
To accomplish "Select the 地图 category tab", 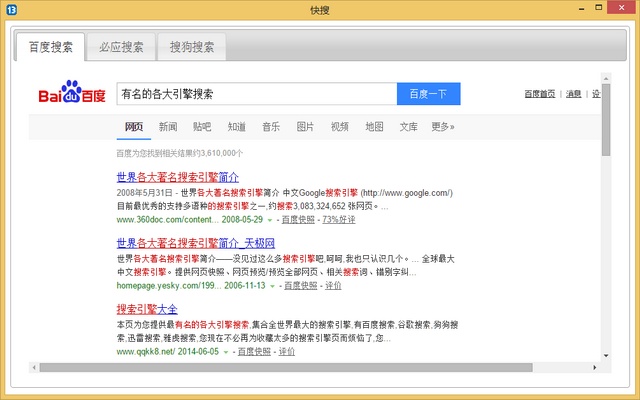I will (374, 127).
